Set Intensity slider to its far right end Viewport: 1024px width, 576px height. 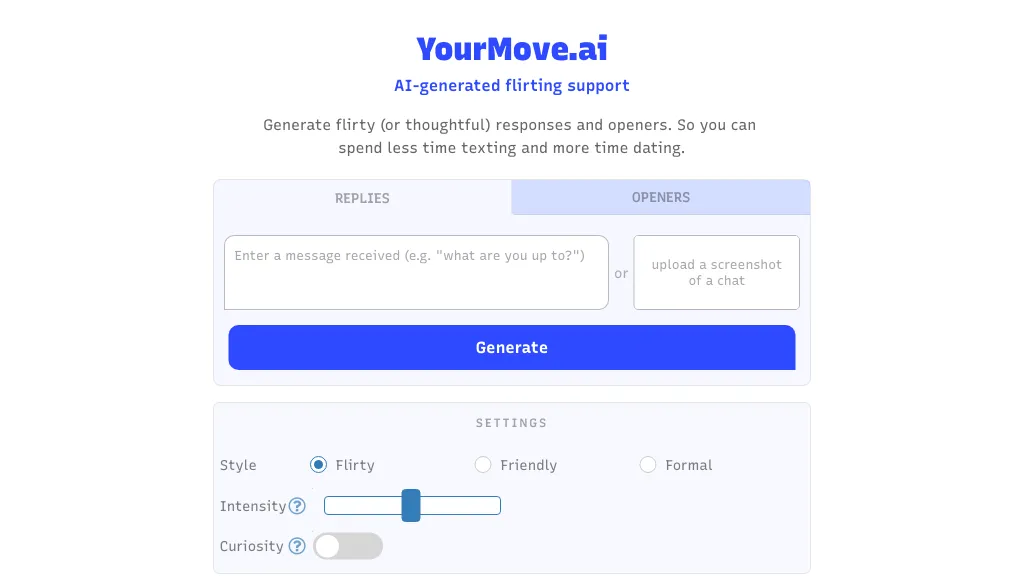498,506
